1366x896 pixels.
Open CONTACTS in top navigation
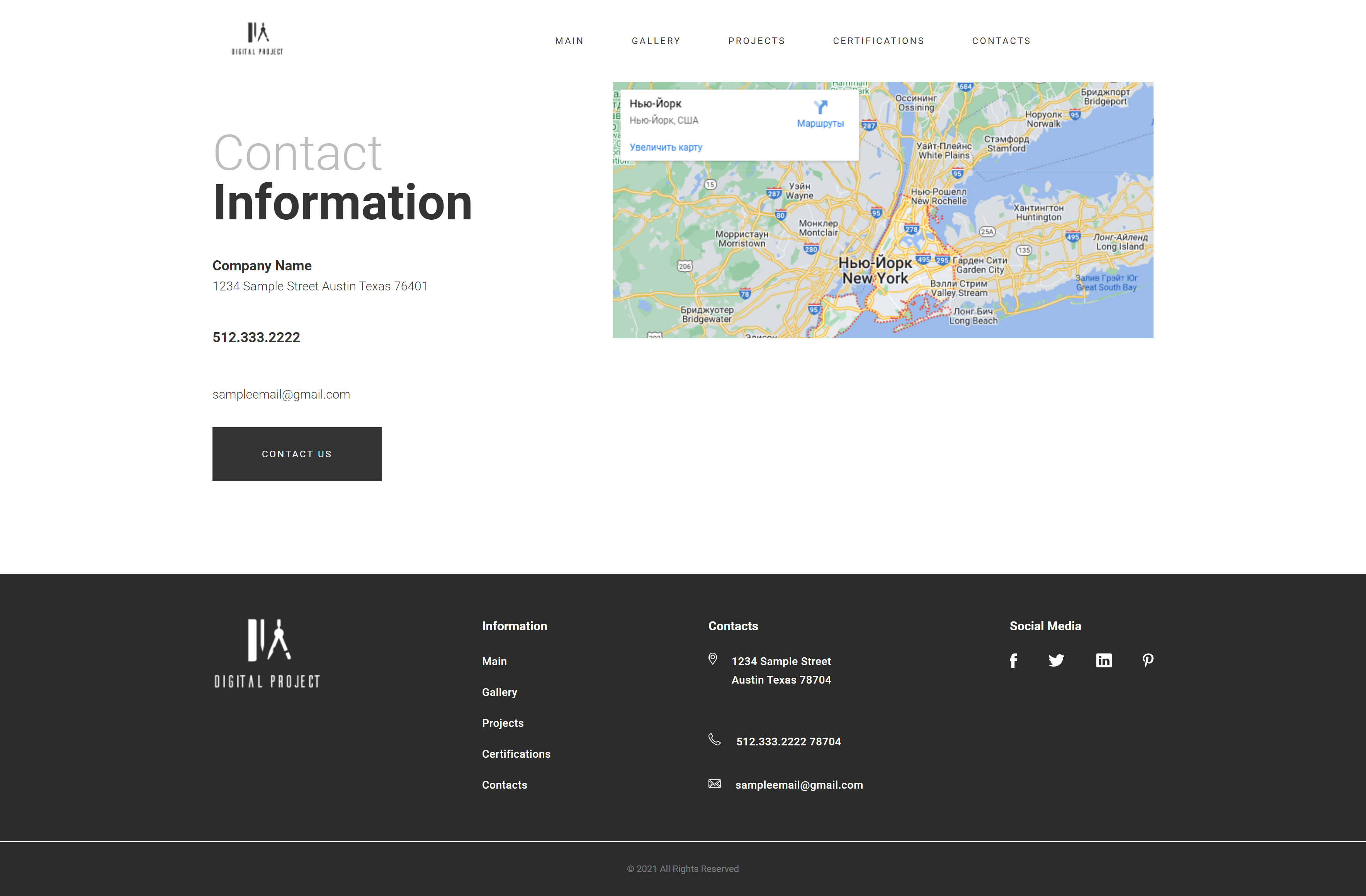click(x=1002, y=41)
